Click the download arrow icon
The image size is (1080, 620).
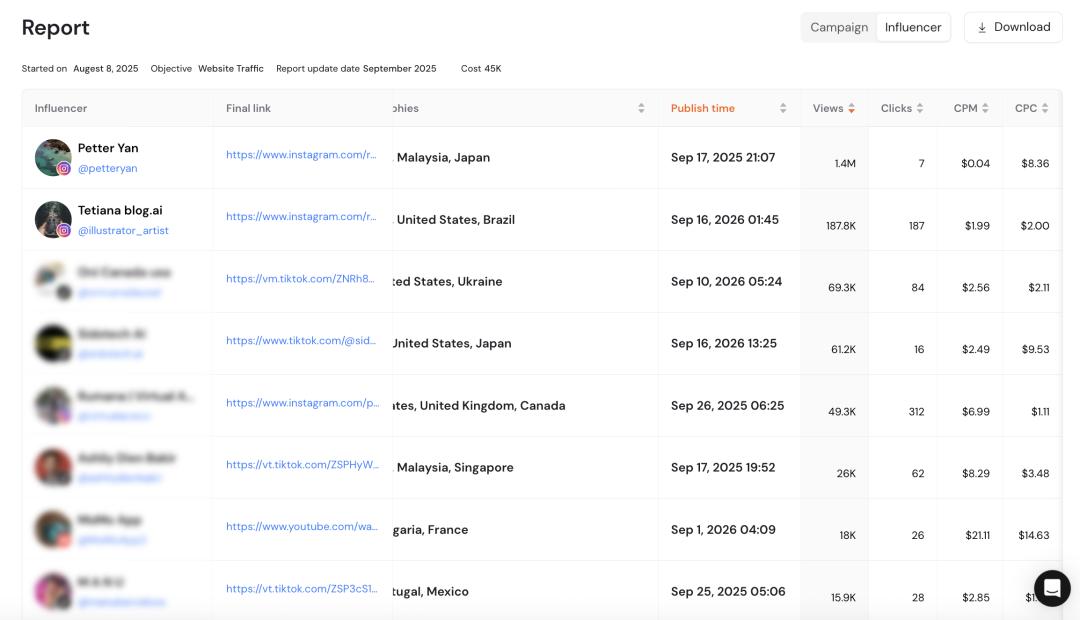pyautogui.click(x=982, y=28)
